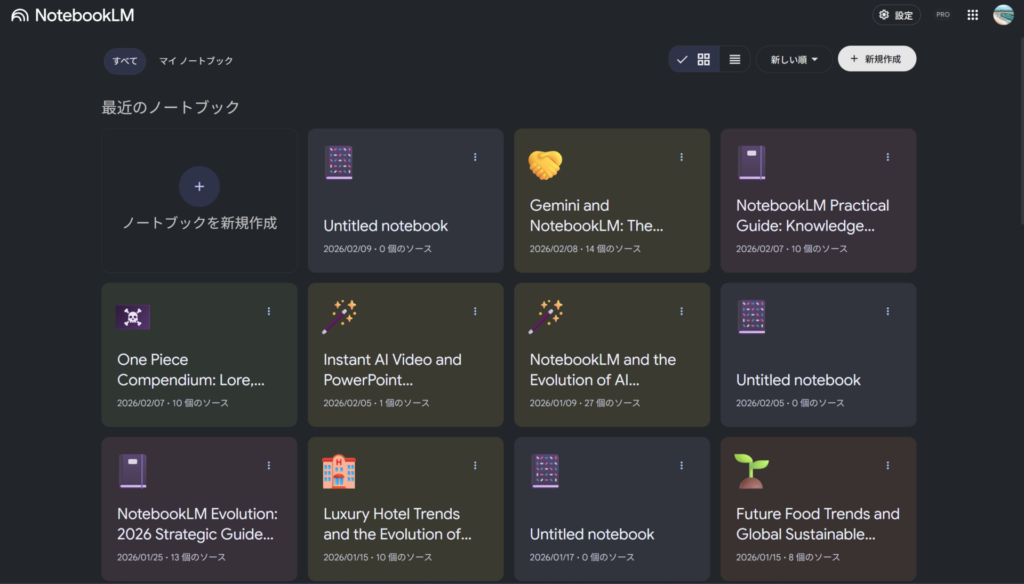Click the NotebookLM logo icon
Image resolution: width=1024 pixels, height=584 pixels.
(x=19, y=15)
